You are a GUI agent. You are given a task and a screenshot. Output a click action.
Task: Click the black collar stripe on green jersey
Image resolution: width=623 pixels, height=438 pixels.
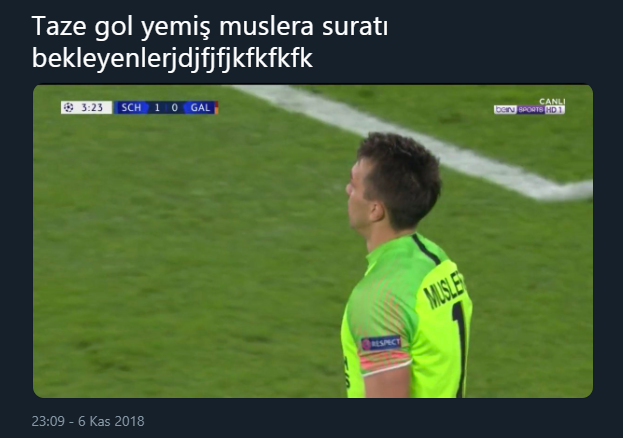pyautogui.click(x=426, y=249)
